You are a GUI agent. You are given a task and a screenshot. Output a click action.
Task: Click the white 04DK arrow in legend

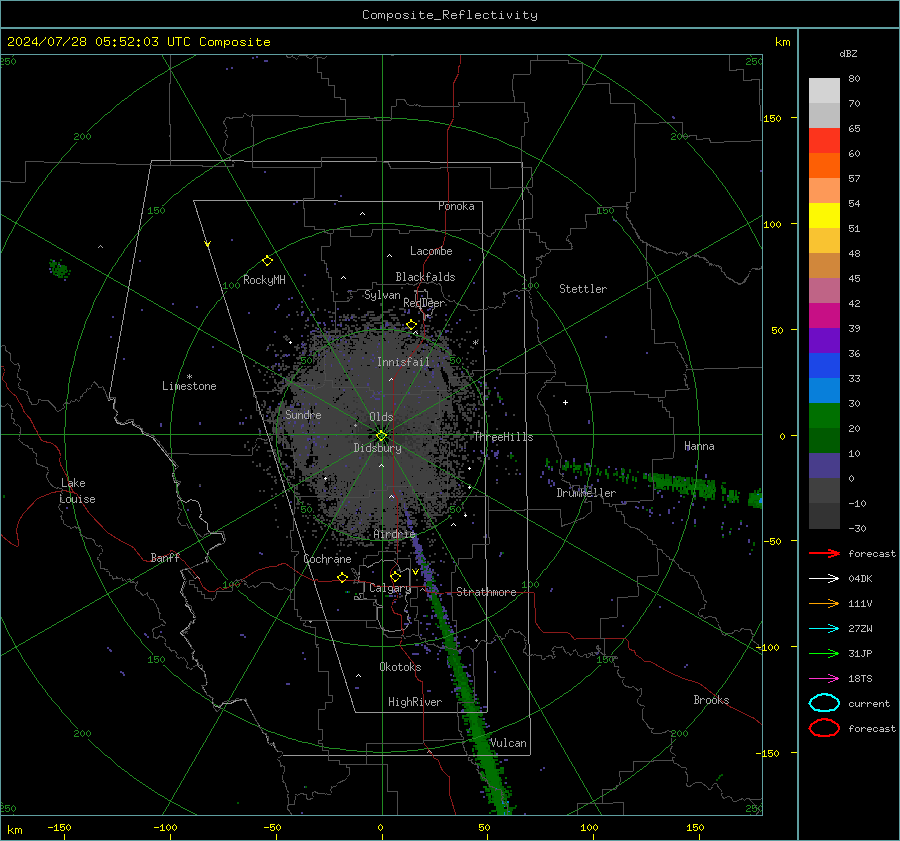click(824, 579)
